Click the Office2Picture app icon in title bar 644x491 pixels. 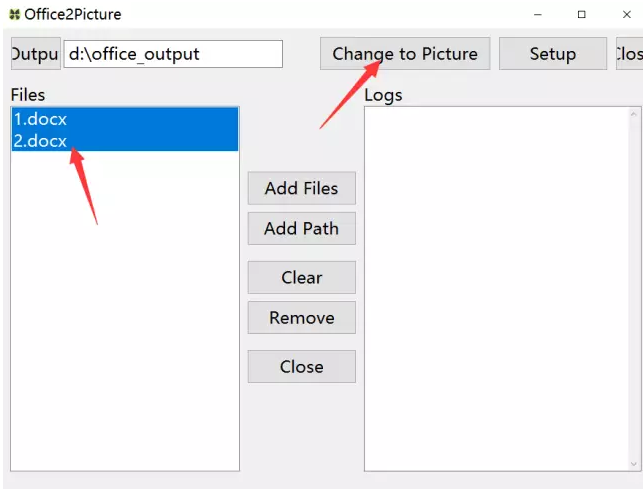click(15, 14)
